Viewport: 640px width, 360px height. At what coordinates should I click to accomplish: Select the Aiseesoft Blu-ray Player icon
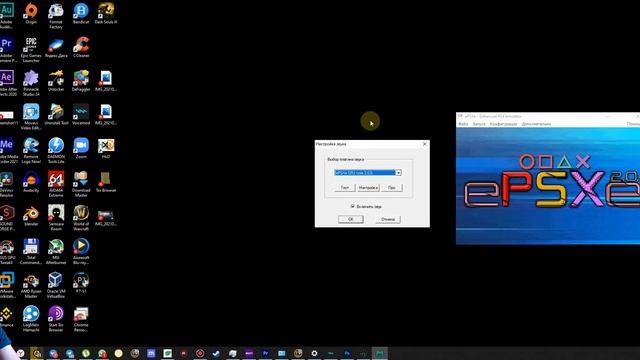pyautogui.click(x=81, y=251)
